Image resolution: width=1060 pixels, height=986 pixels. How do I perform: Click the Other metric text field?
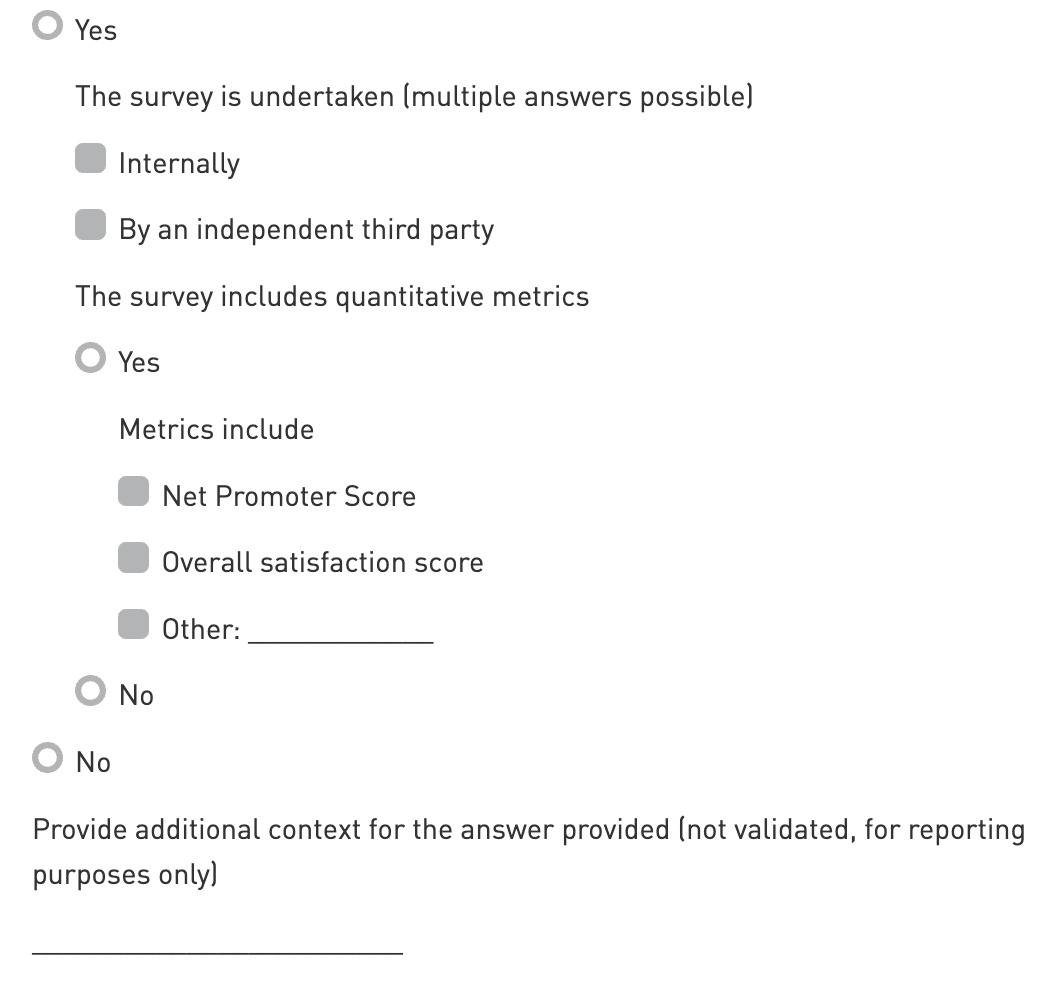(x=340, y=630)
